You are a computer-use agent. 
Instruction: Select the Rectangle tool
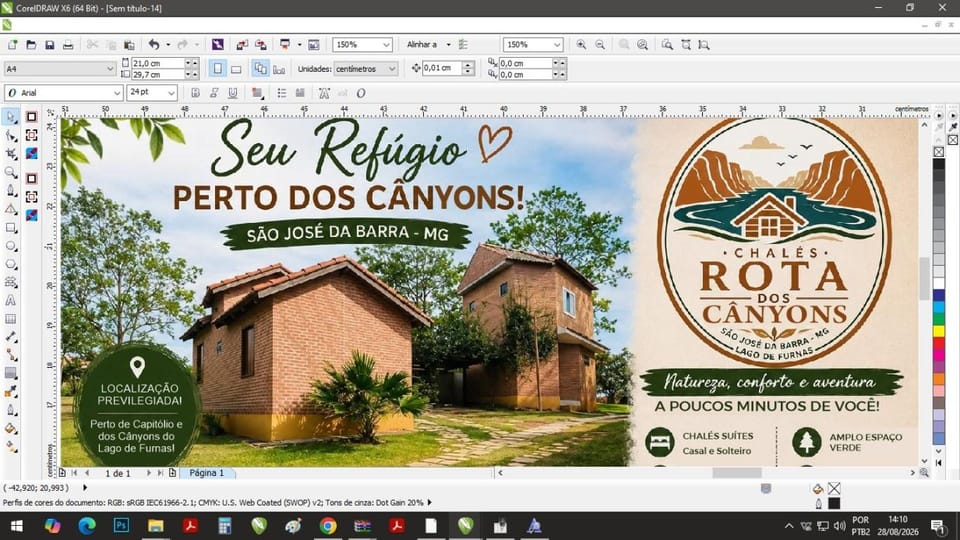coord(11,227)
